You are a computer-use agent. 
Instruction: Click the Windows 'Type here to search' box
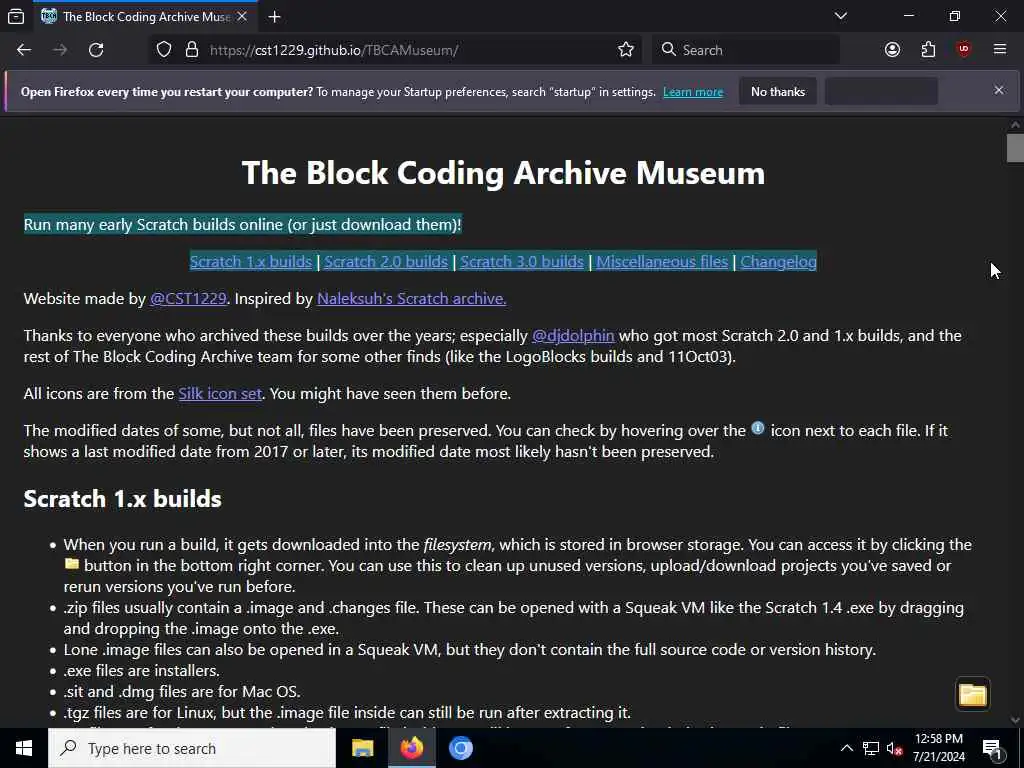192,748
